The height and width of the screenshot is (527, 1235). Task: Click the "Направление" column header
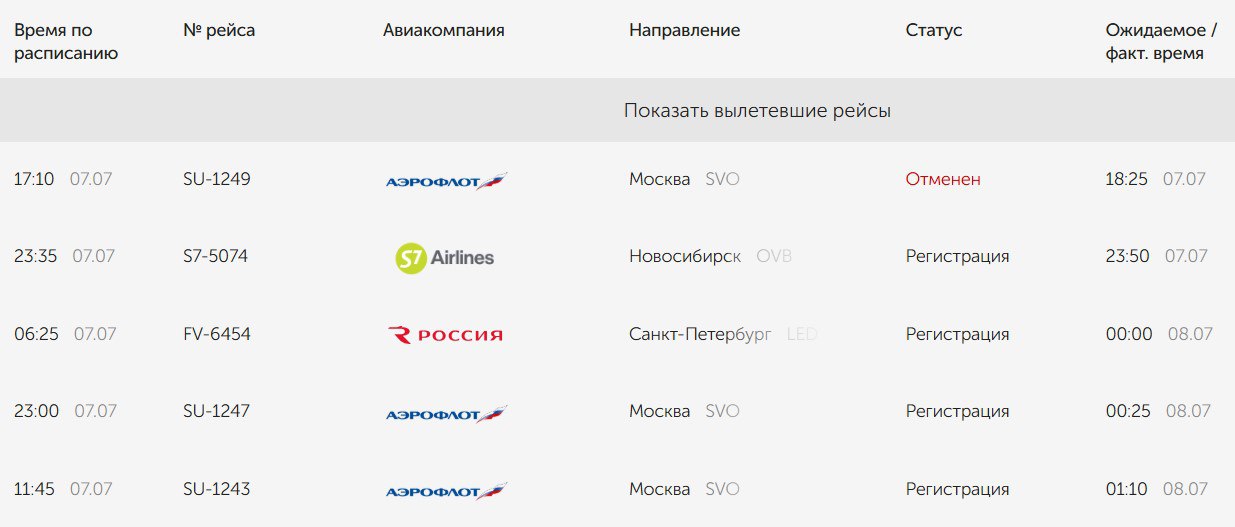tap(685, 30)
